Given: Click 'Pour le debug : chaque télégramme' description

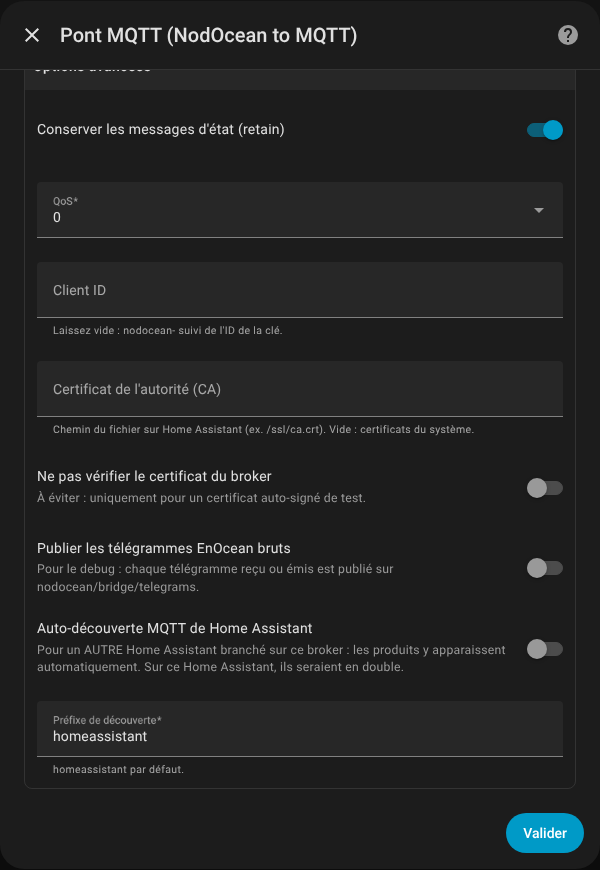Looking at the screenshot, I should point(215,578).
